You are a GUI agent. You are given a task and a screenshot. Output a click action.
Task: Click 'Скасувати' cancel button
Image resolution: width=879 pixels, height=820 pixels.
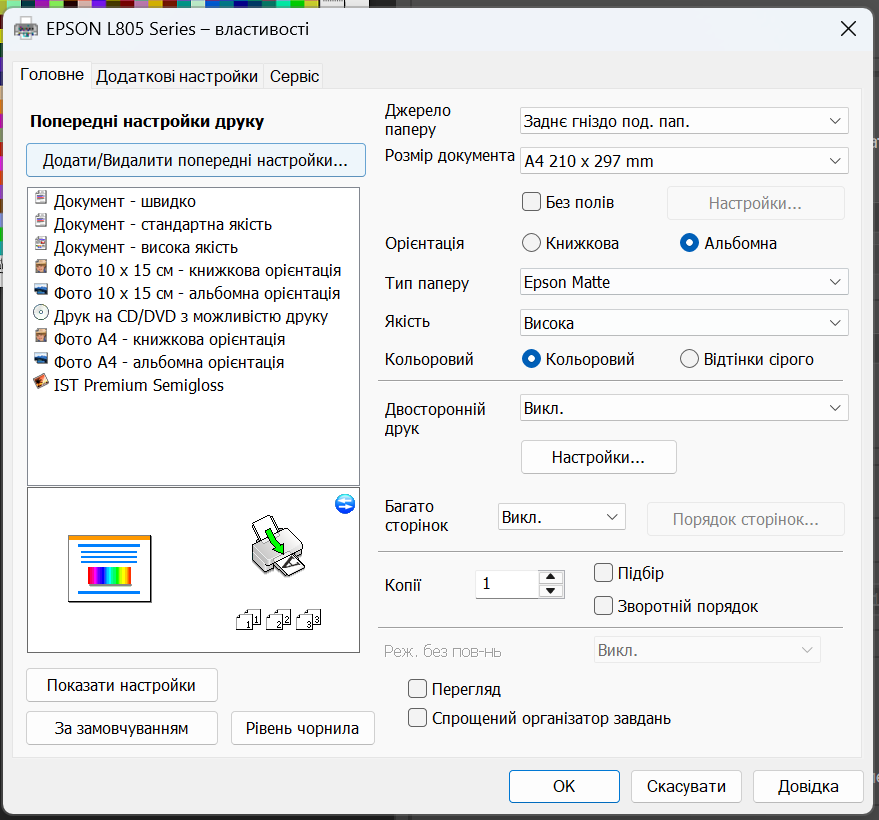[686, 786]
